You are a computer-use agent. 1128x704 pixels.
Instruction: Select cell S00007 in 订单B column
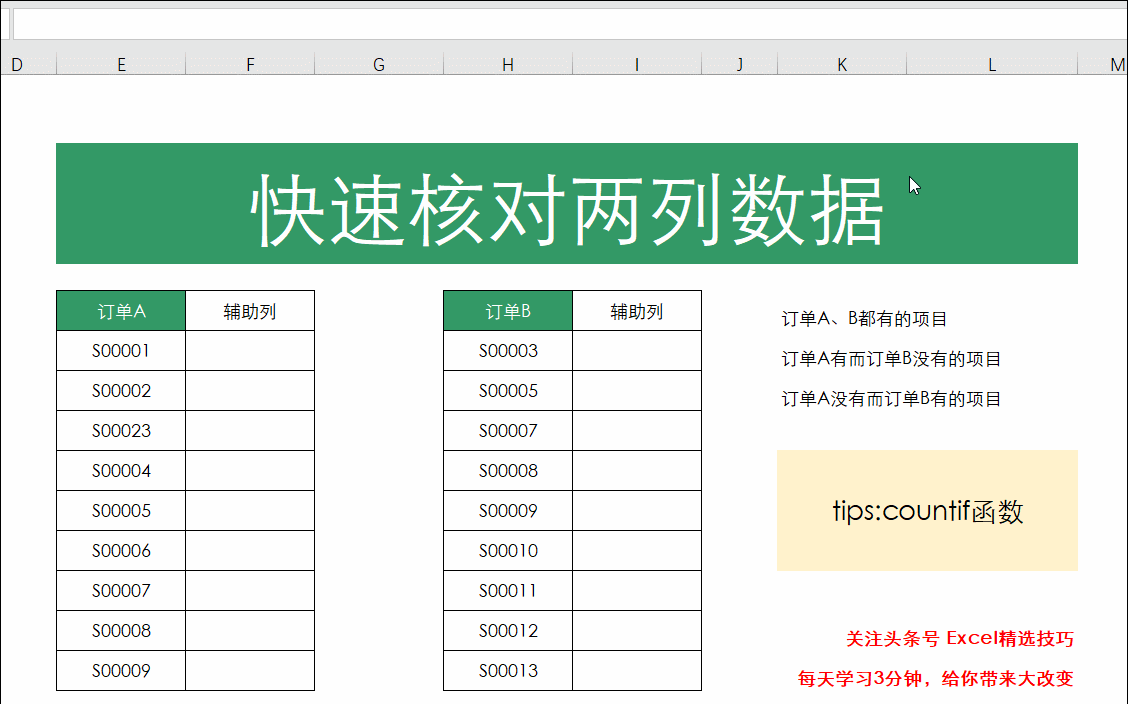tap(508, 431)
